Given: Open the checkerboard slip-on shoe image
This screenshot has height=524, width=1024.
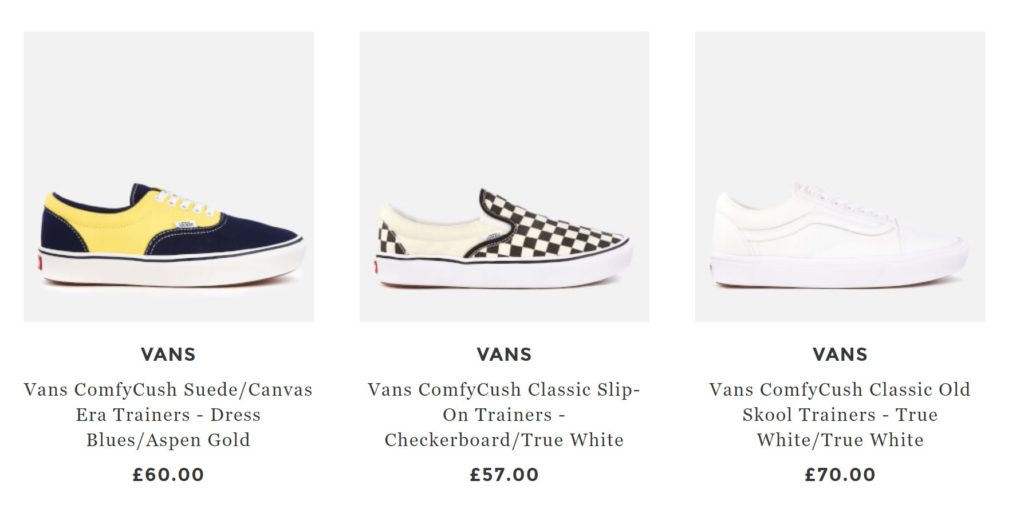Looking at the screenshot, I should (x=504, y=176).
